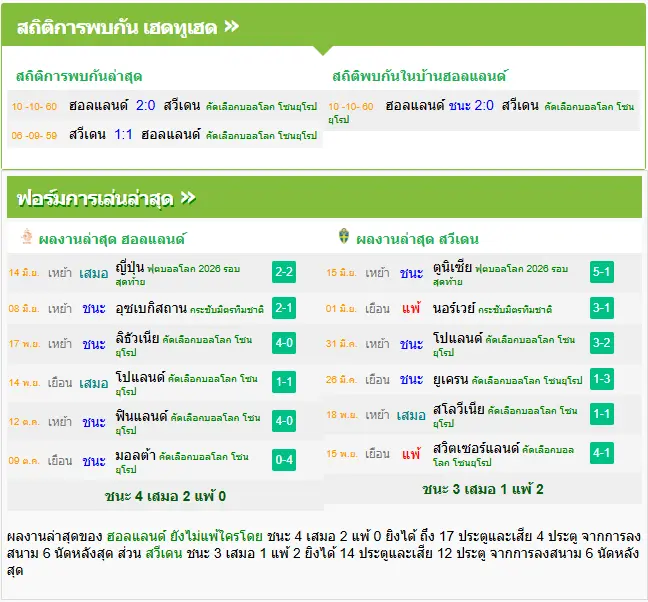
Task: Click Holland summary ชนะ 4 เสมอ 2 แพ้ 0
Action: pyautogui.click(x=165, y=496)
